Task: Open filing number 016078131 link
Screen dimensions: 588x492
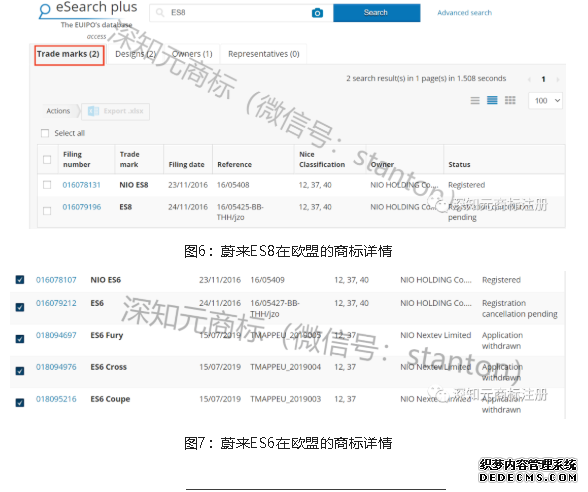Action: coord(81,185)
